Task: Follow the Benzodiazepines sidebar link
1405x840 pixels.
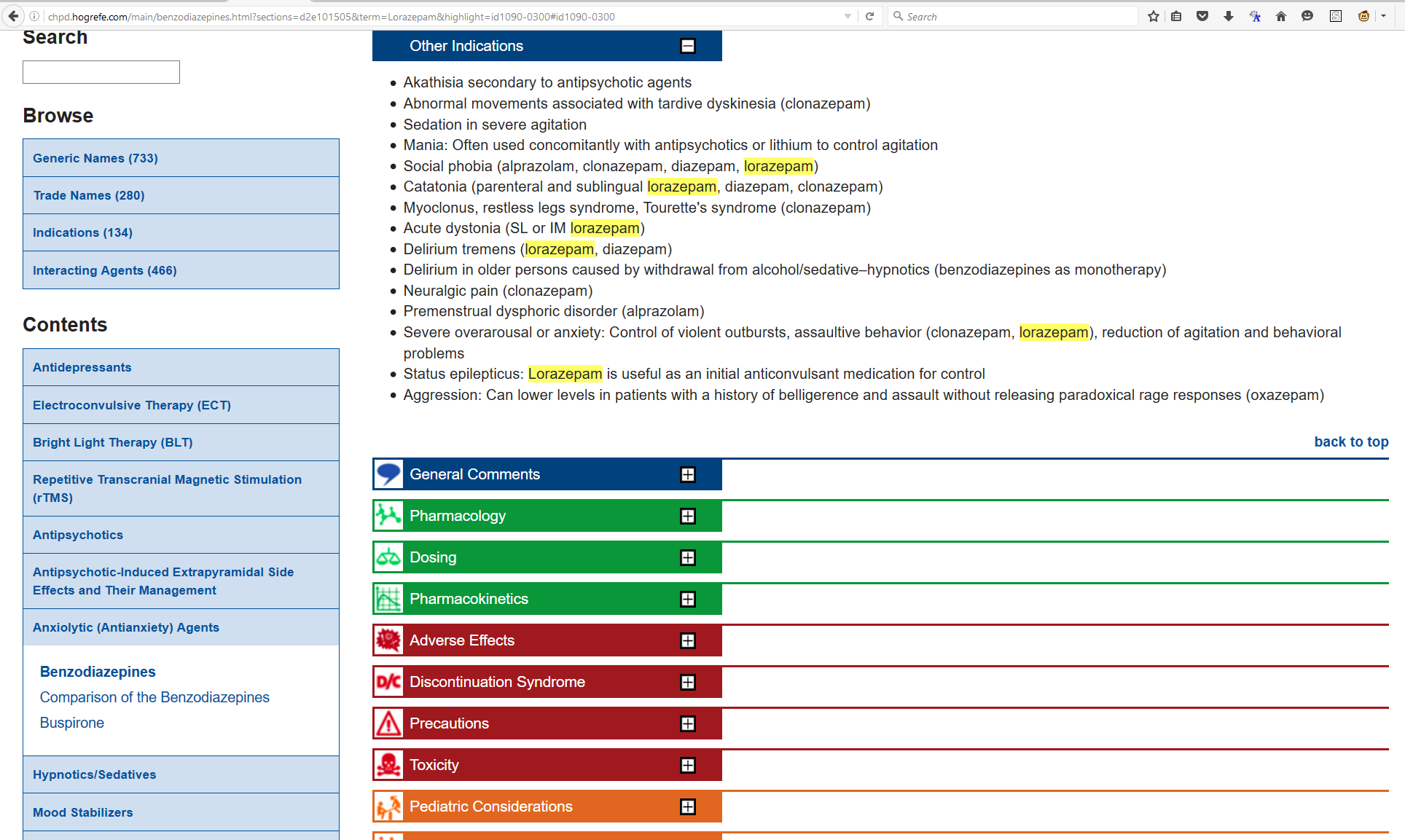Action: coord(98,672)
